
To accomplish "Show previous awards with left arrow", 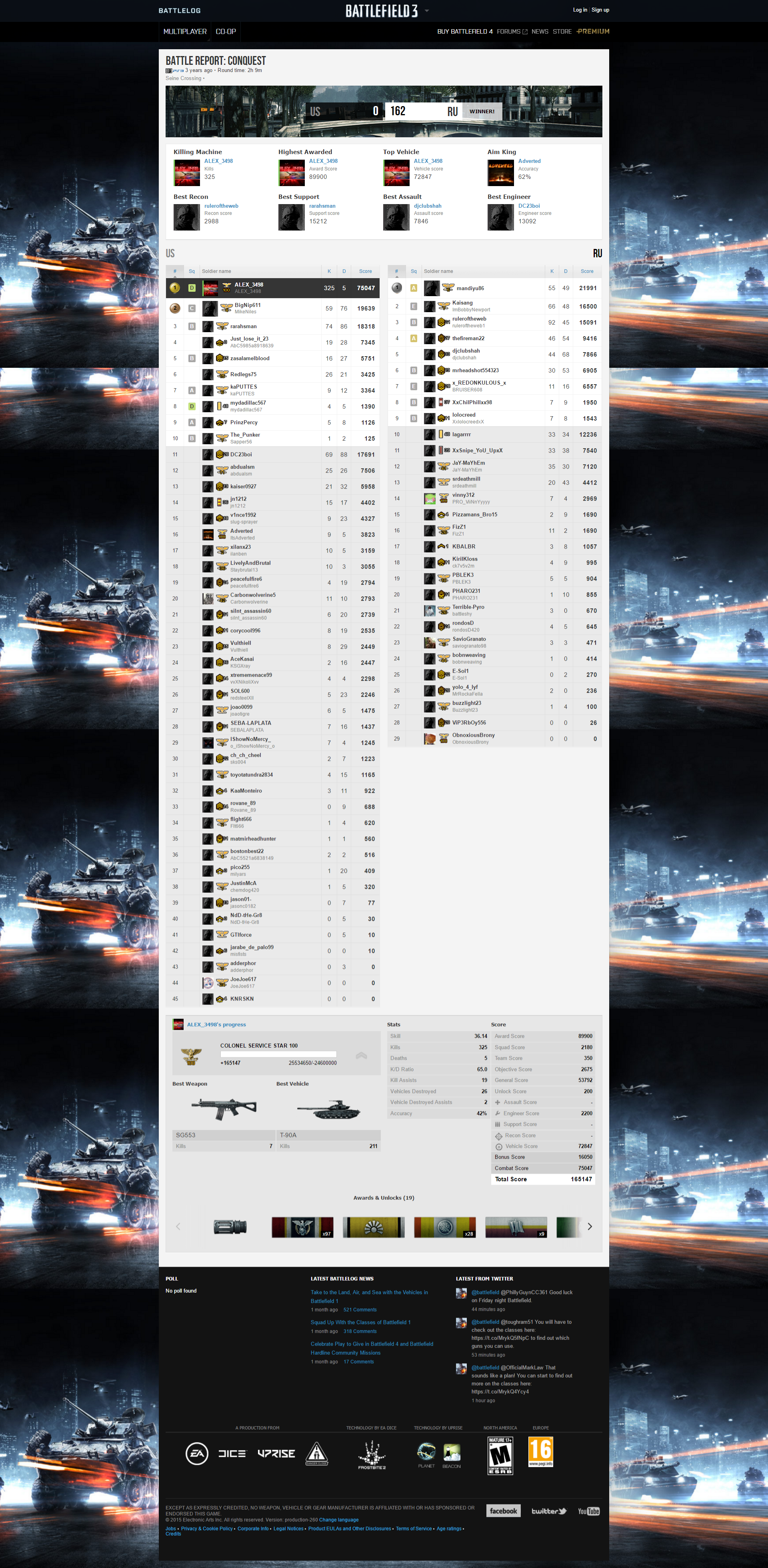I will [x=178, y=1227].
